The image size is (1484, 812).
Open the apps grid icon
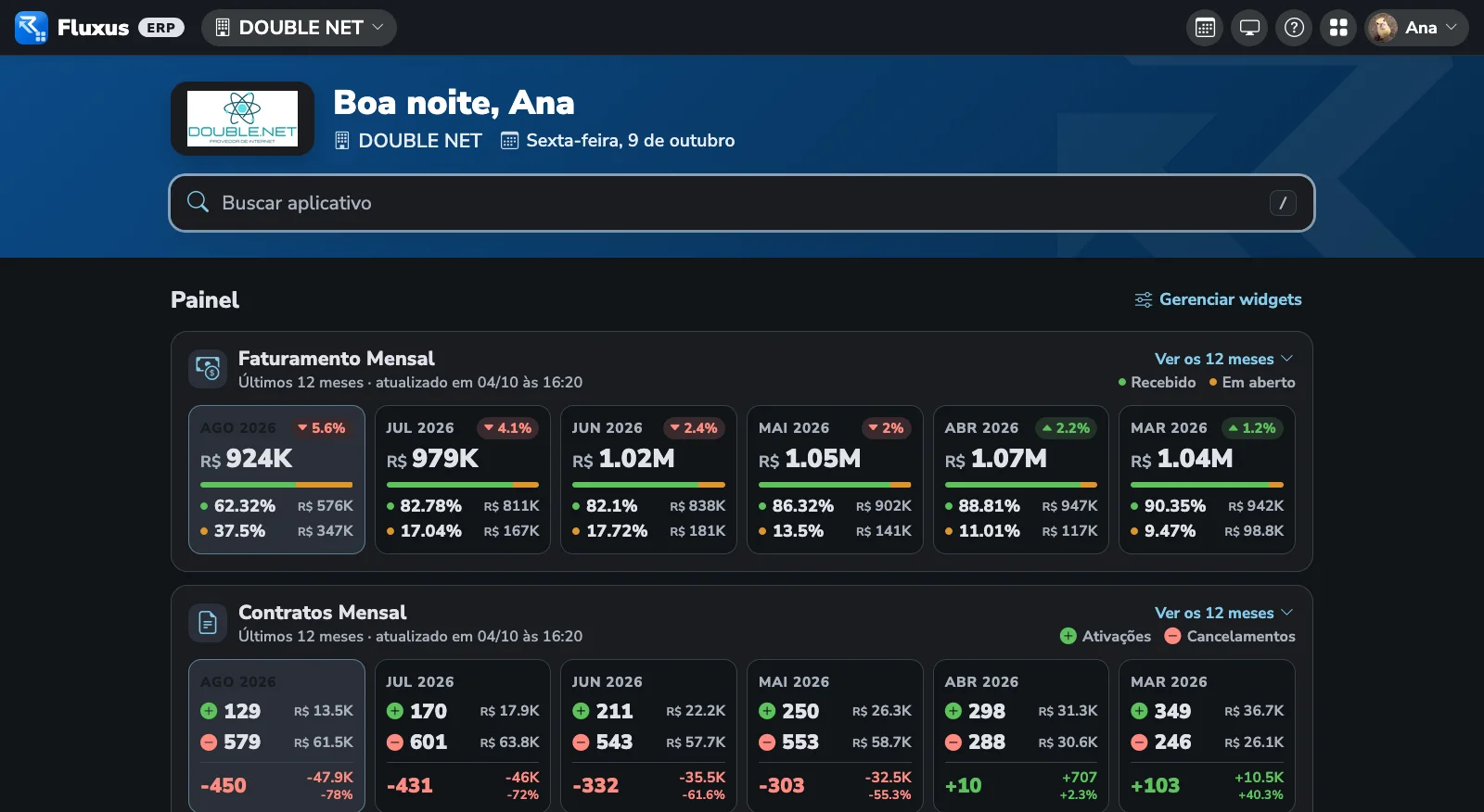(x=1338, y=28)
